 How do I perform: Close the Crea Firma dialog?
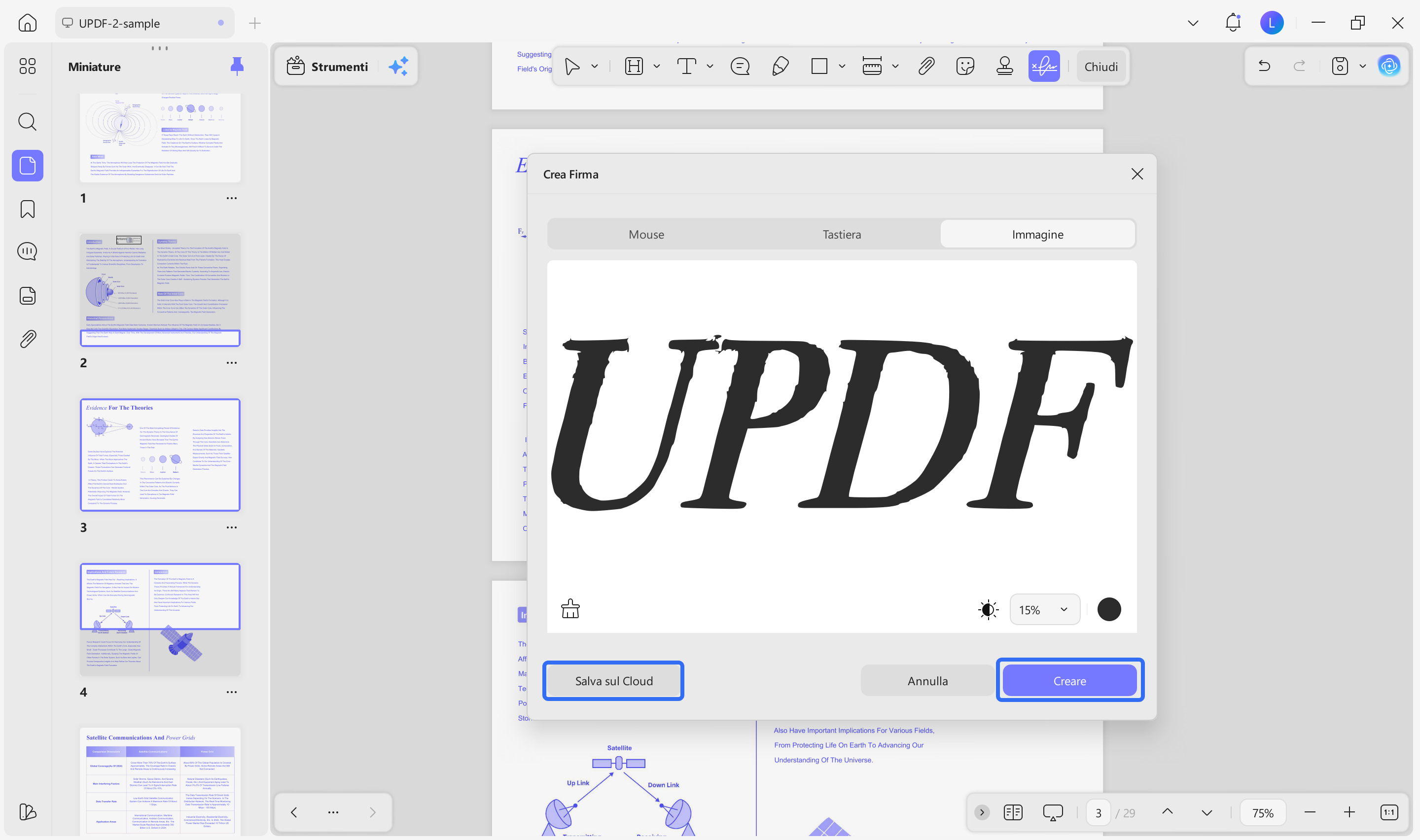(1137, 174)
